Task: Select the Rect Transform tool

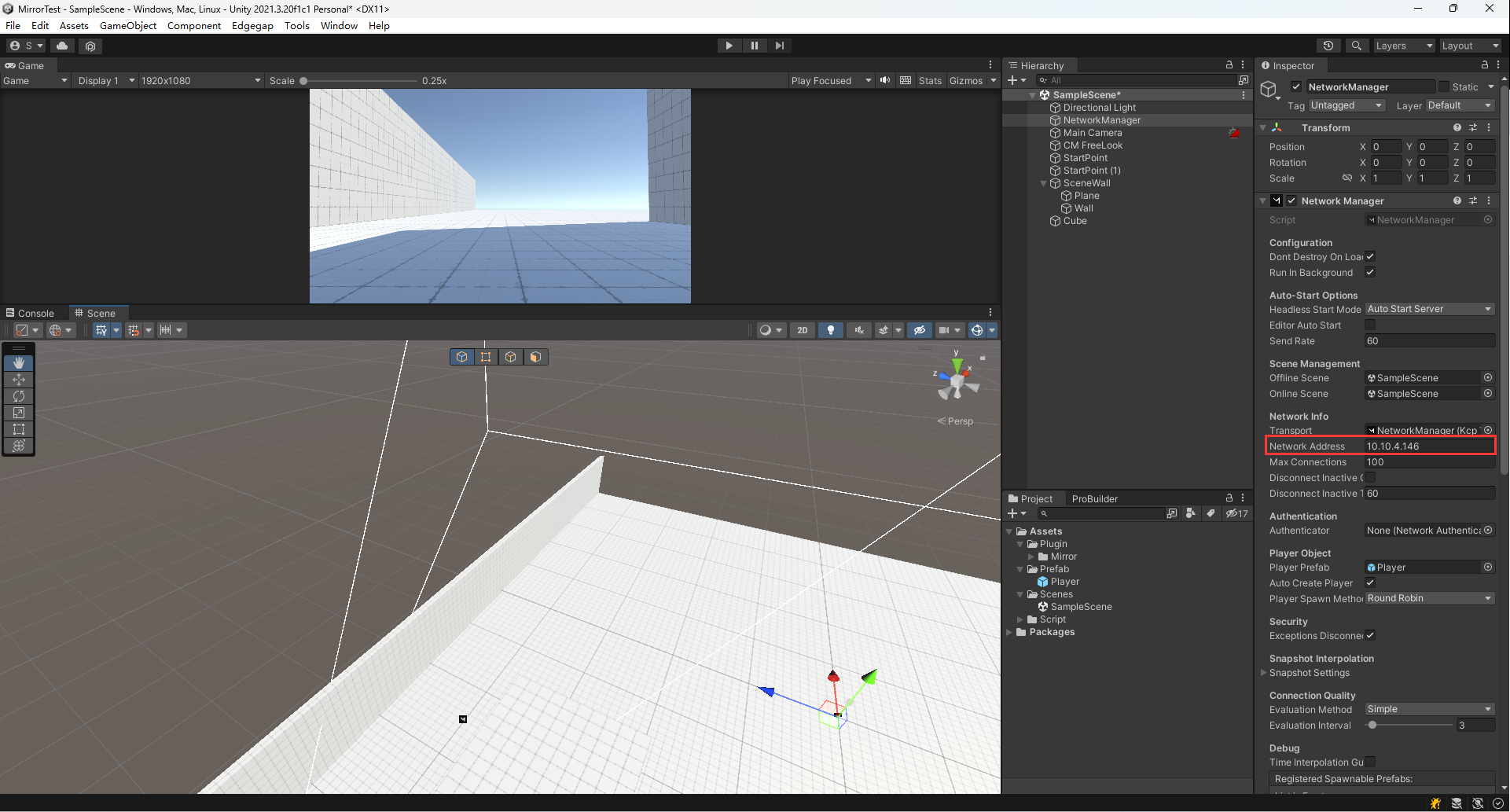Action: click(x=18, y=429)
